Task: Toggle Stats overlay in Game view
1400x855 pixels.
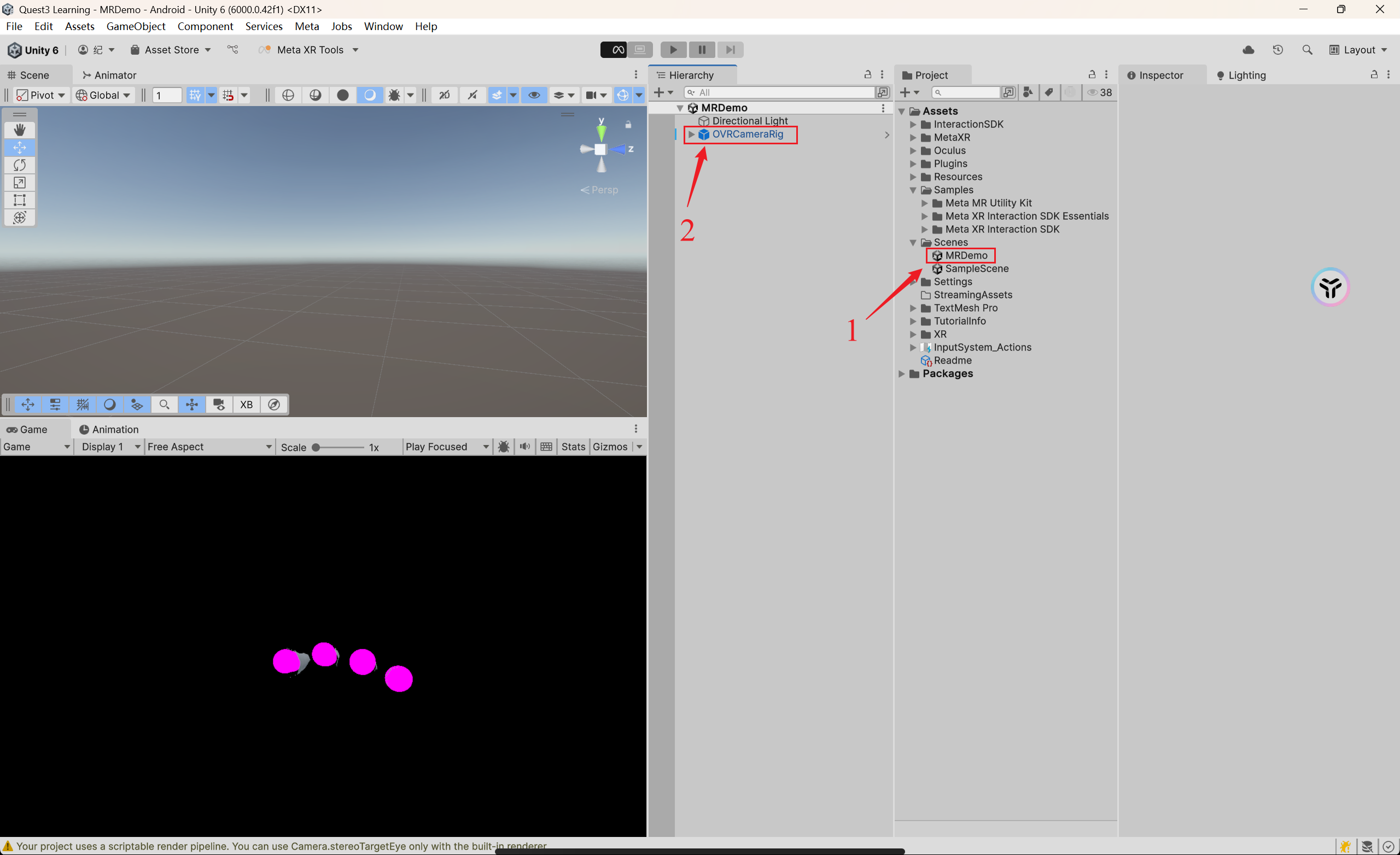Action: click(x=573, y=447)
